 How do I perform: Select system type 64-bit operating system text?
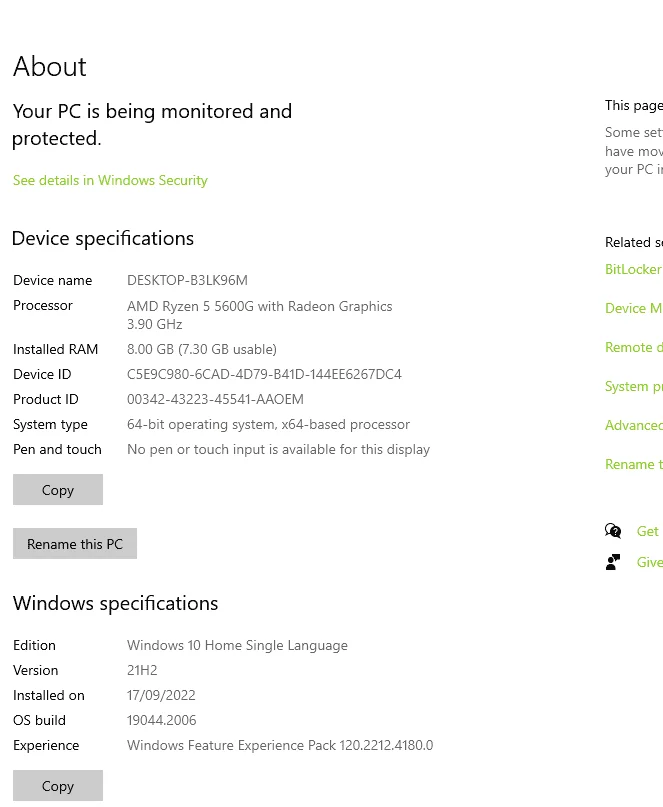(268, 425)
